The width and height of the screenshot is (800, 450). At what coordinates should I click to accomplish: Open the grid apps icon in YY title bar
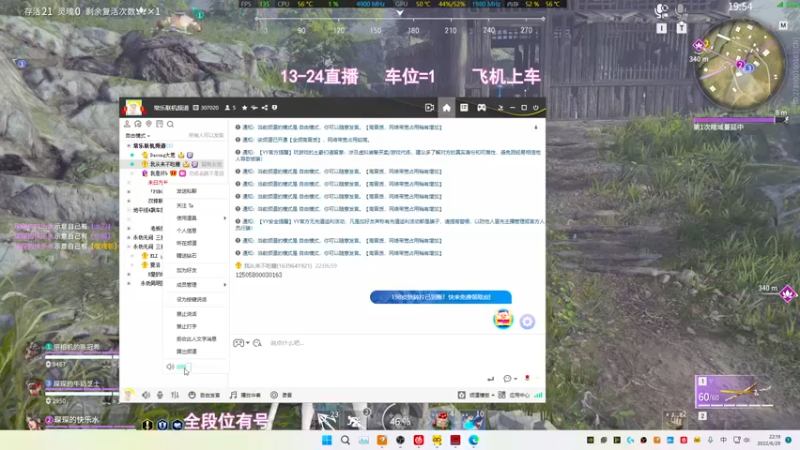coord(464,108)
